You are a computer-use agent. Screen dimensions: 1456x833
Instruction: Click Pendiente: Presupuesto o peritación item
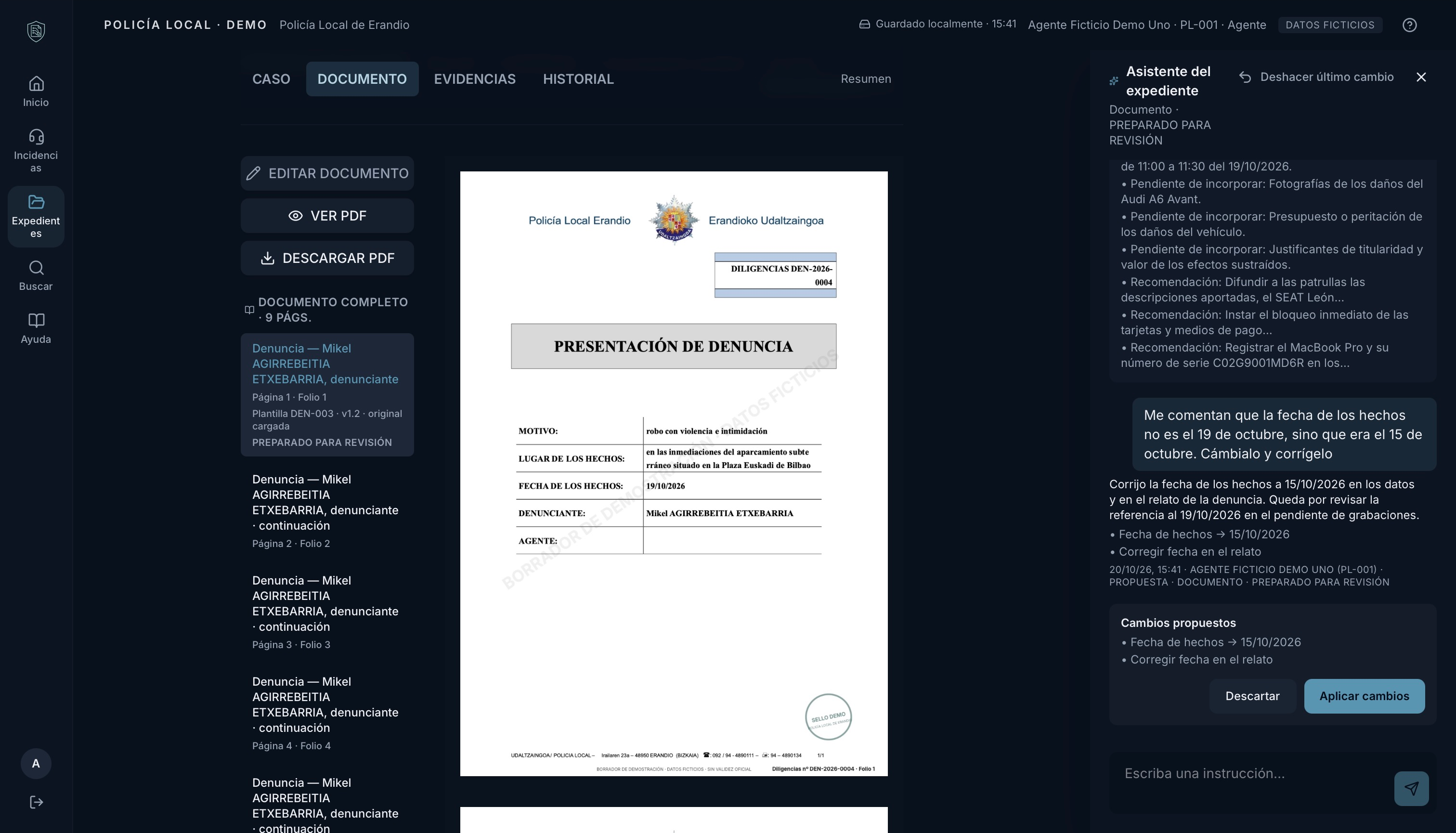coord(1272,224)
